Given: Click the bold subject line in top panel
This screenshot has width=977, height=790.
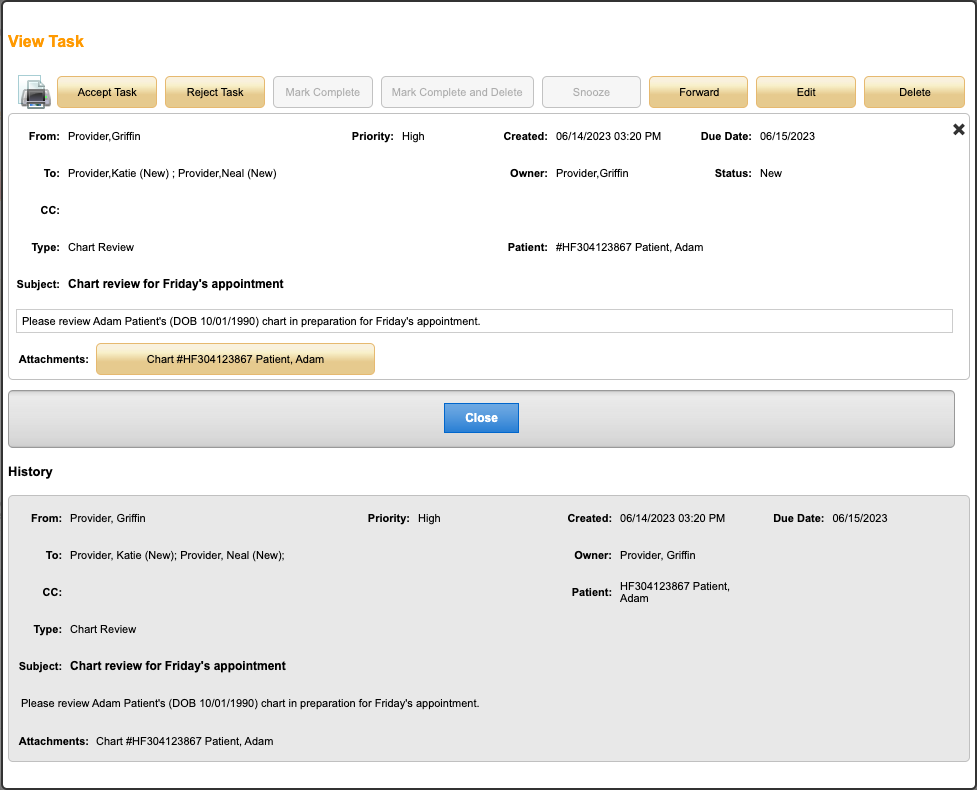Looking at the screenshot, I should pos(176,284).
